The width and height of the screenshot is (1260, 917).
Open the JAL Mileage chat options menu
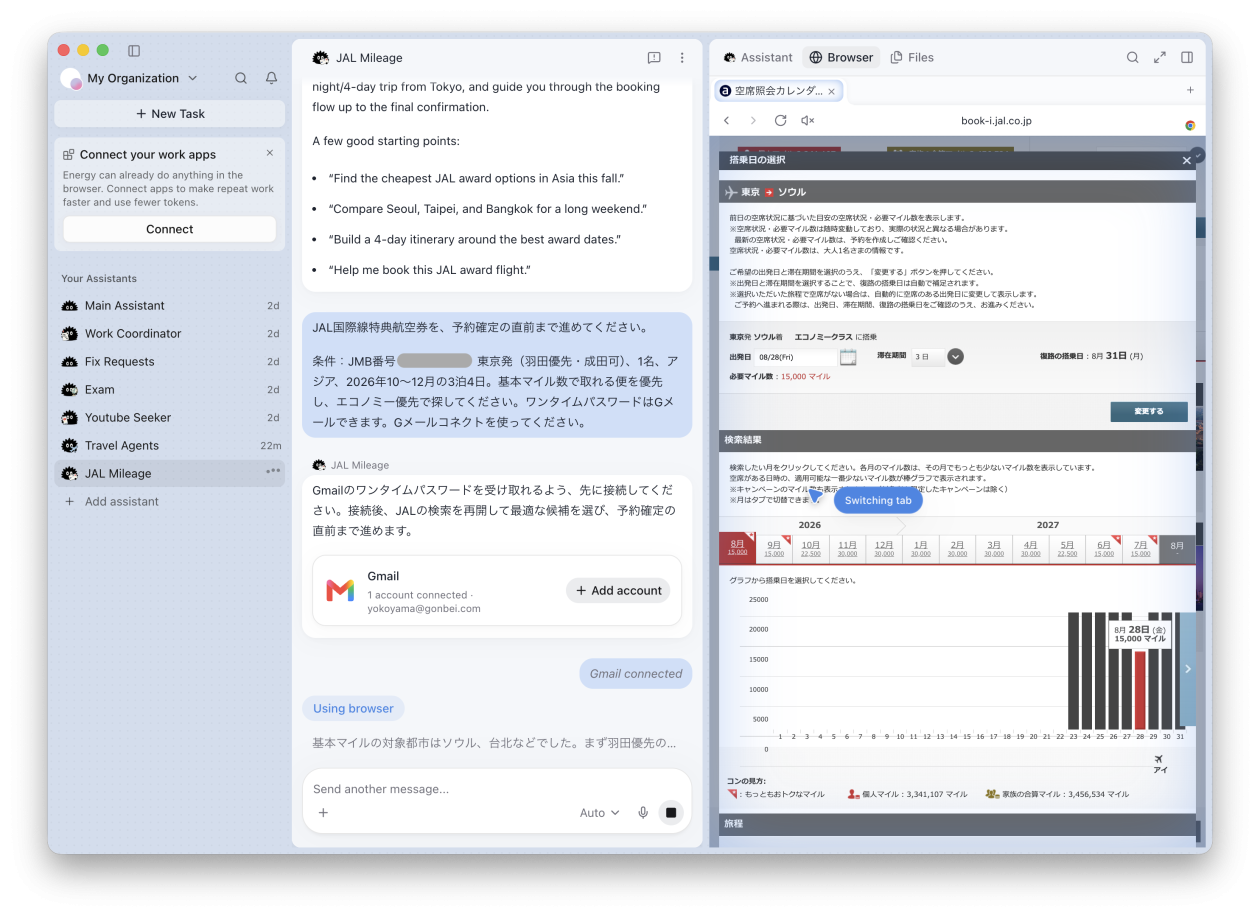682,58
